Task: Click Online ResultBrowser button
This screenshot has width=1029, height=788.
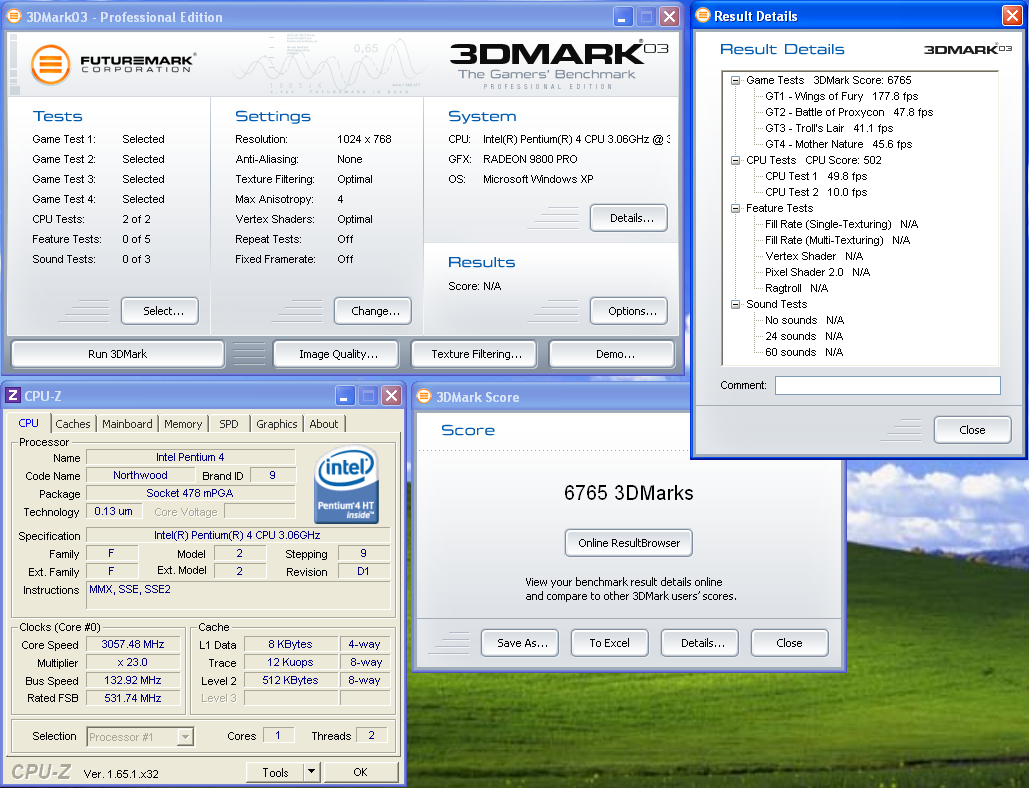Action: [629, 543]
